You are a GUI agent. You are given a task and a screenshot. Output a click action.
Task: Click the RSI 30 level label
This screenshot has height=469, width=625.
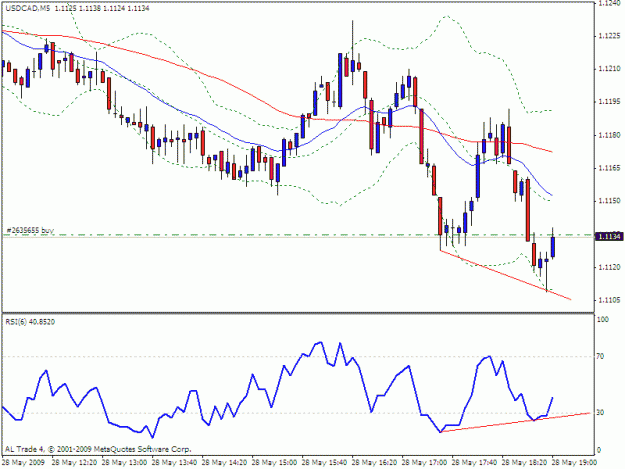(600, 412)
